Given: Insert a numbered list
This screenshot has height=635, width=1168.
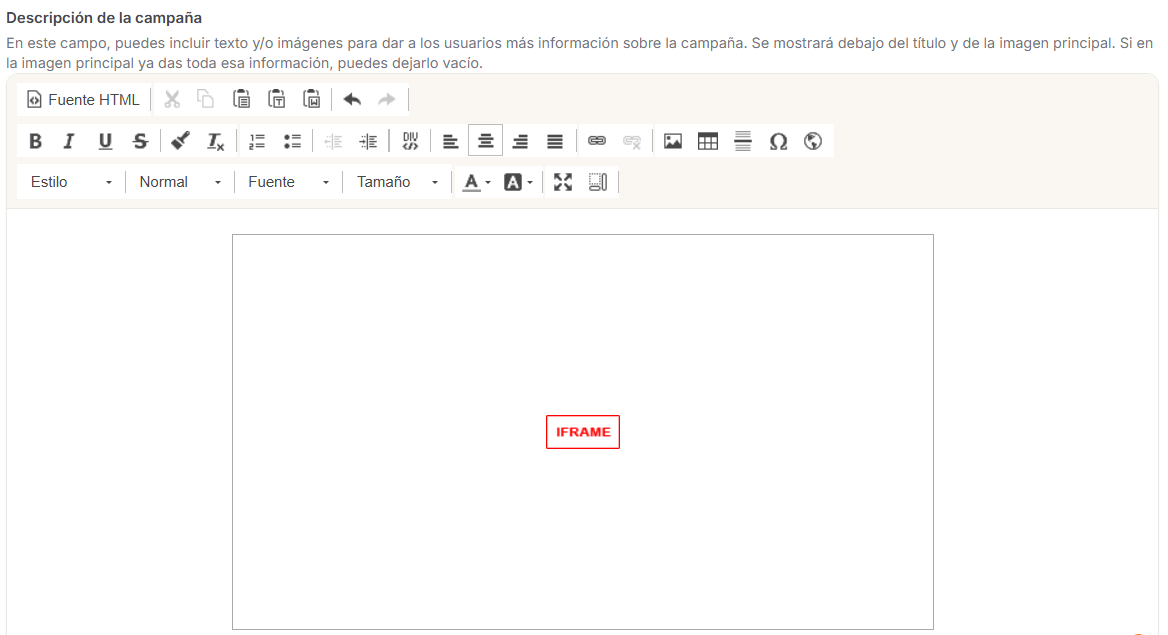Looking at the screenshot, I should click(257, 141).
